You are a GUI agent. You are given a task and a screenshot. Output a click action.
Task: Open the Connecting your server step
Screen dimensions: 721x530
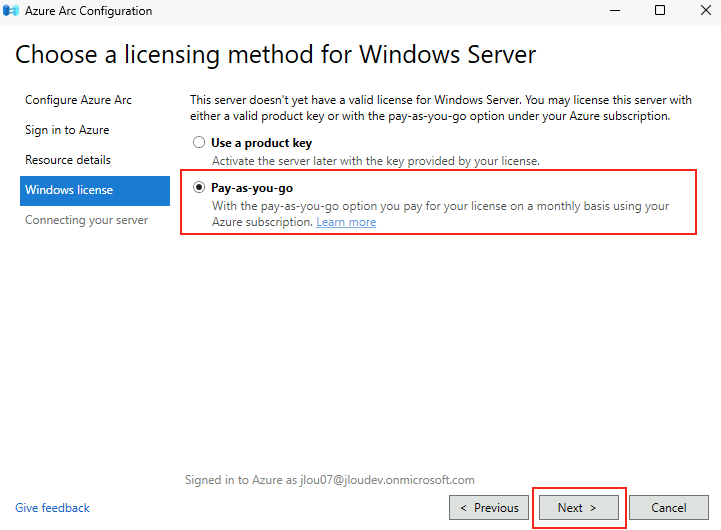(86, 220)
